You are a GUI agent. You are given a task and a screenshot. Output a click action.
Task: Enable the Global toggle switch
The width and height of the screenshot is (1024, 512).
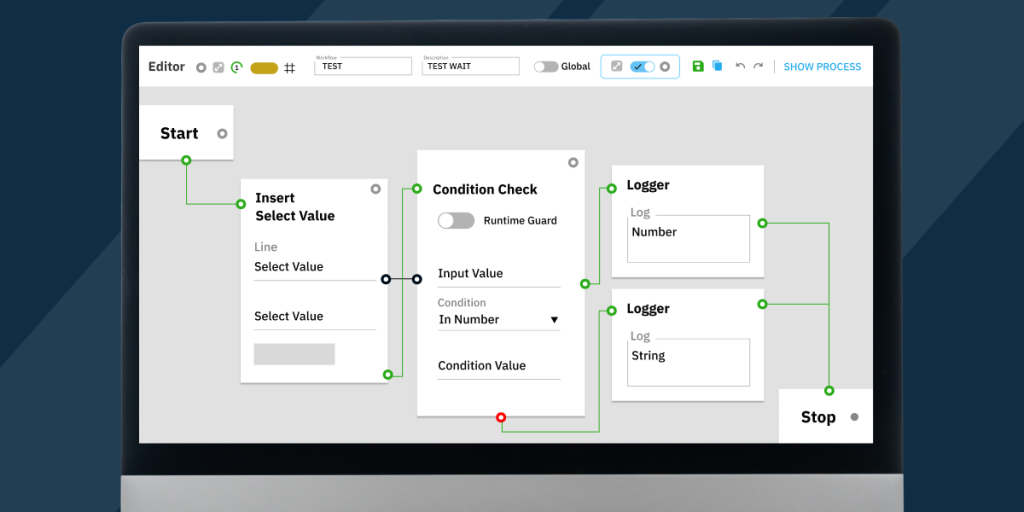[546, 67]
